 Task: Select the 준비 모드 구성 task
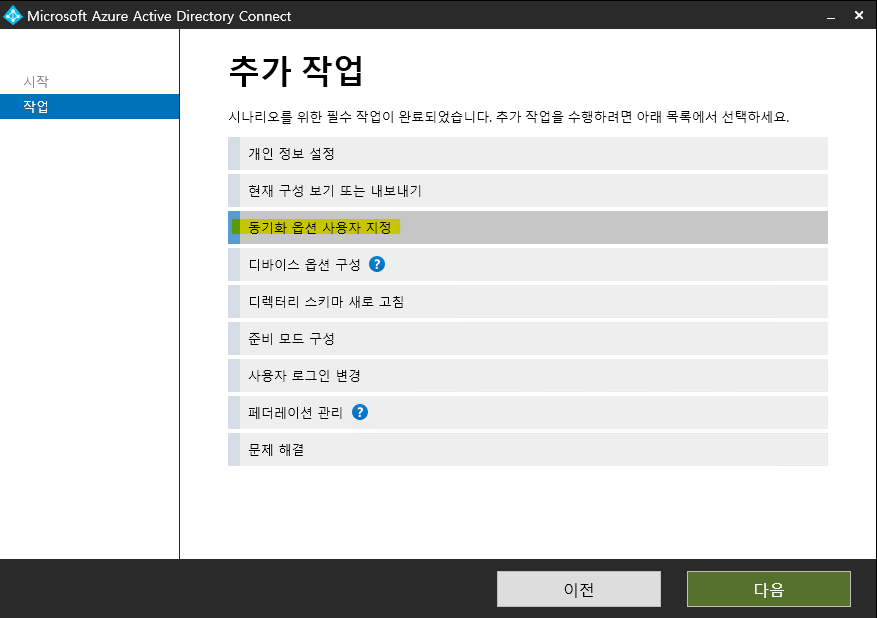tap(527, 338)
